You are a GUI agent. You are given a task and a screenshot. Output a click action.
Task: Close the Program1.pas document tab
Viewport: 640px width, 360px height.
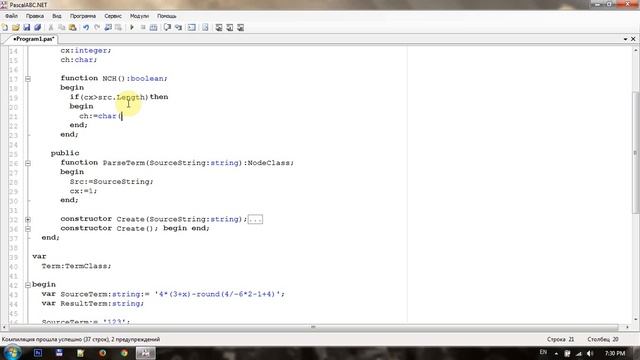coord(633,39)
